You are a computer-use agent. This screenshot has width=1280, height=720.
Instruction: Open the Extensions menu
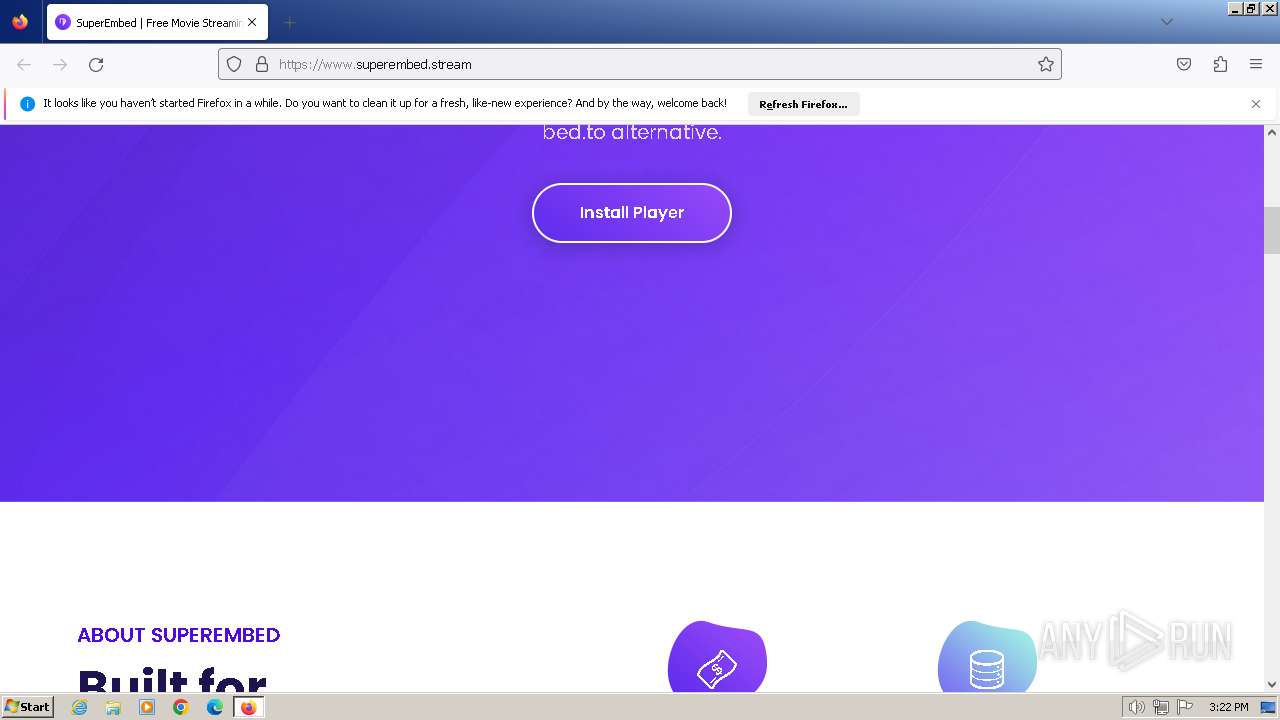[1220, 64]
